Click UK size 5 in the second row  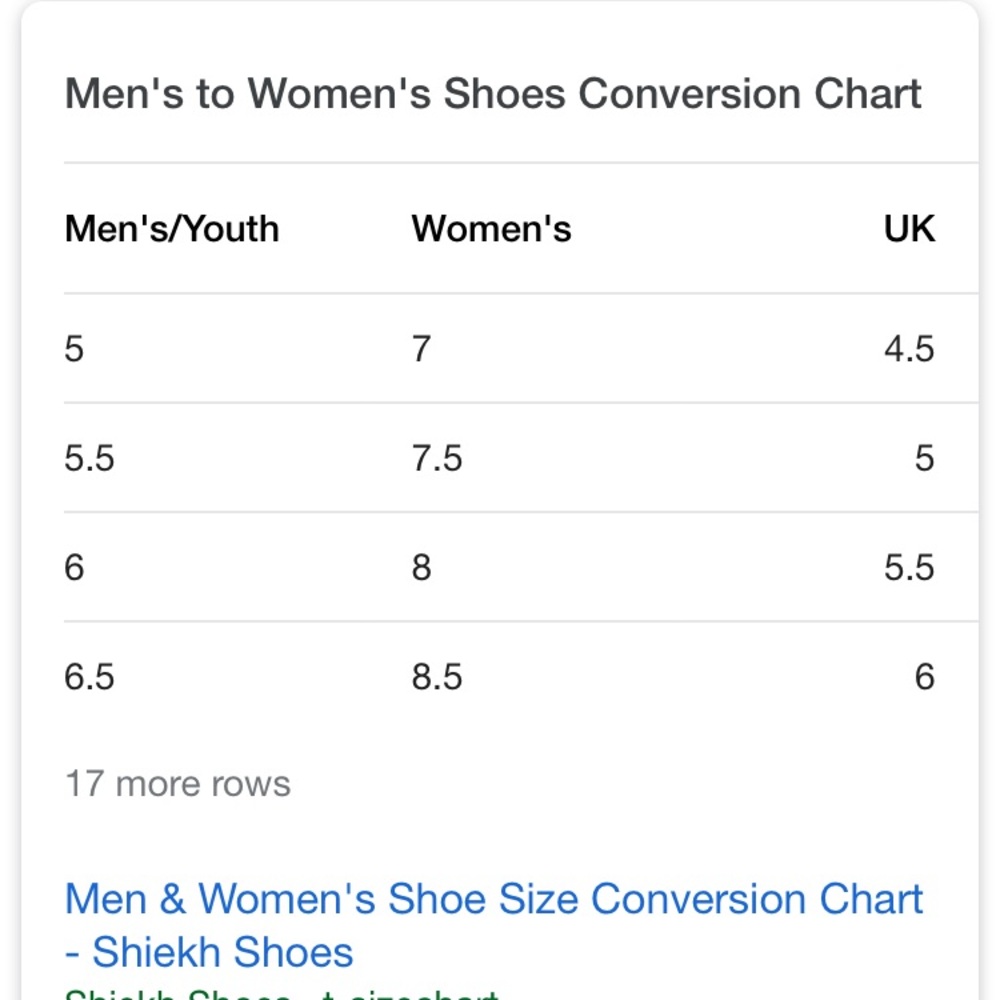click(x=924, y=458)
